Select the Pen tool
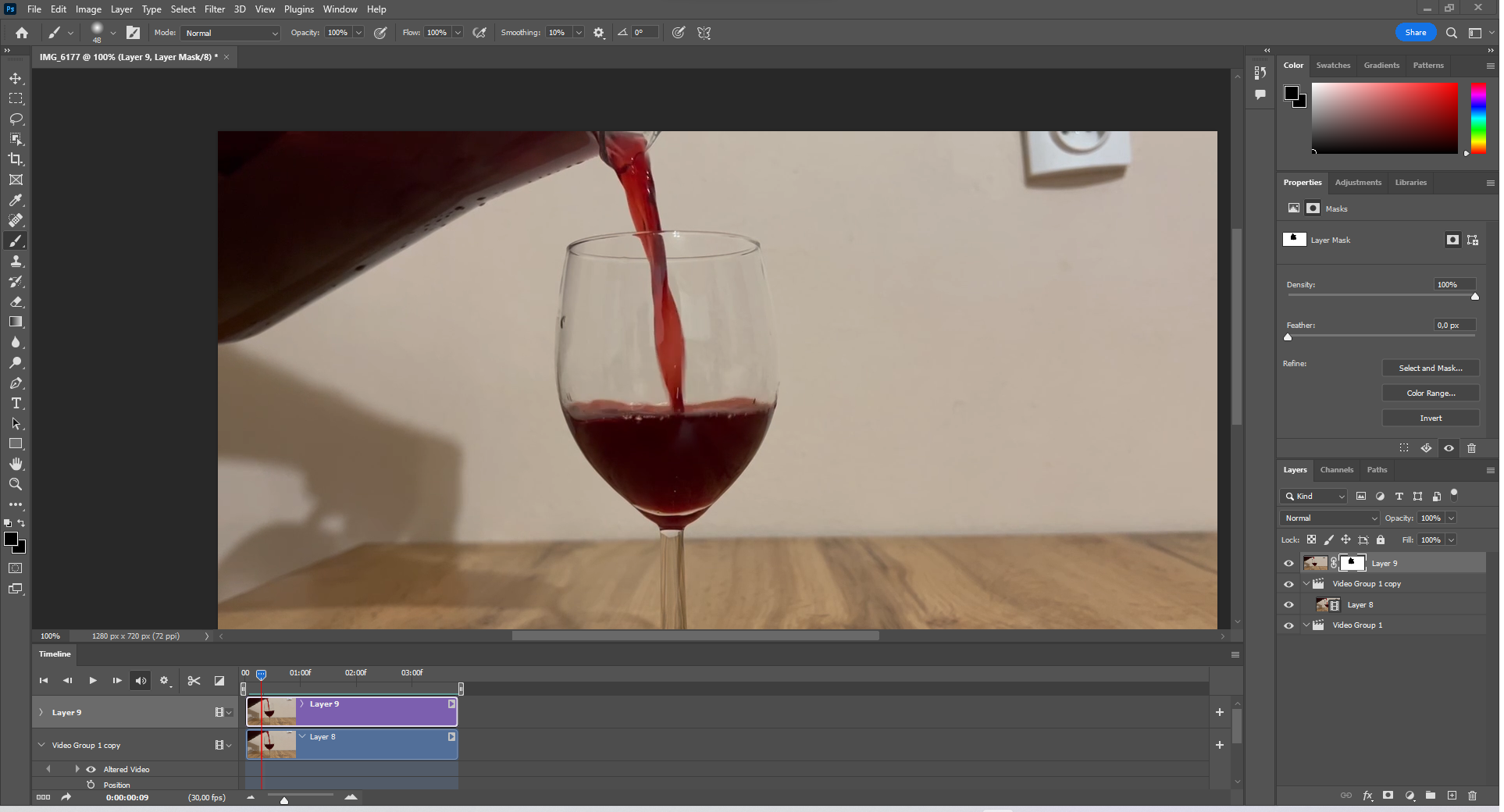1504x812 pixels. click(x=16, y=383)
